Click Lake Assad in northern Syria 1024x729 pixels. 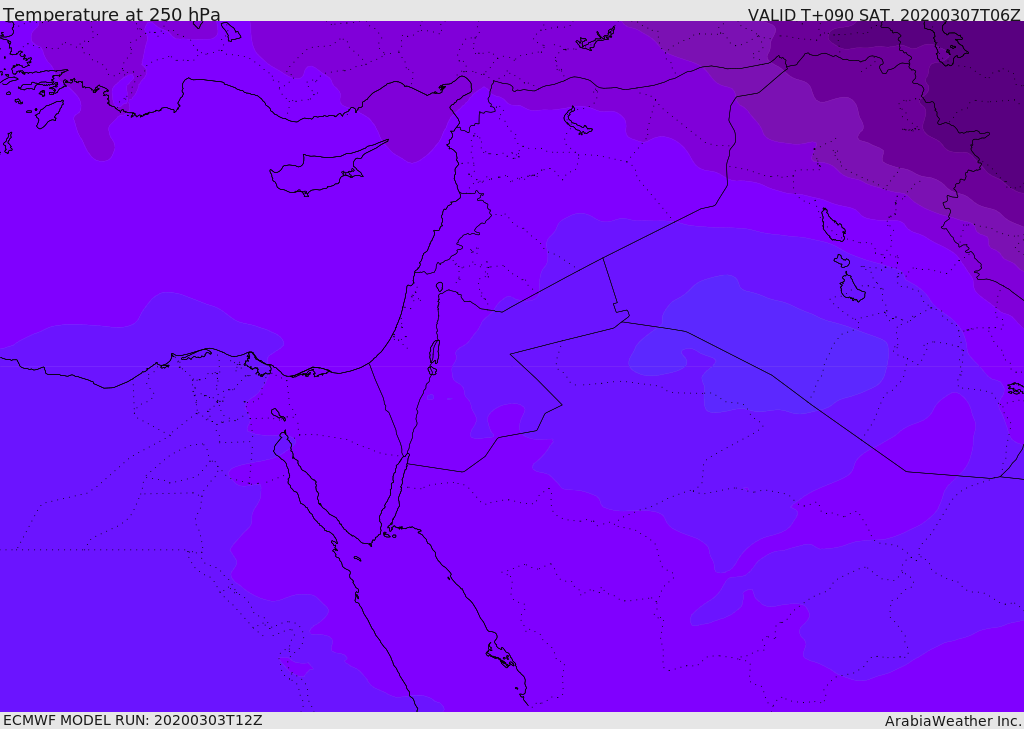pyautogui.click(x=578, y=120)
